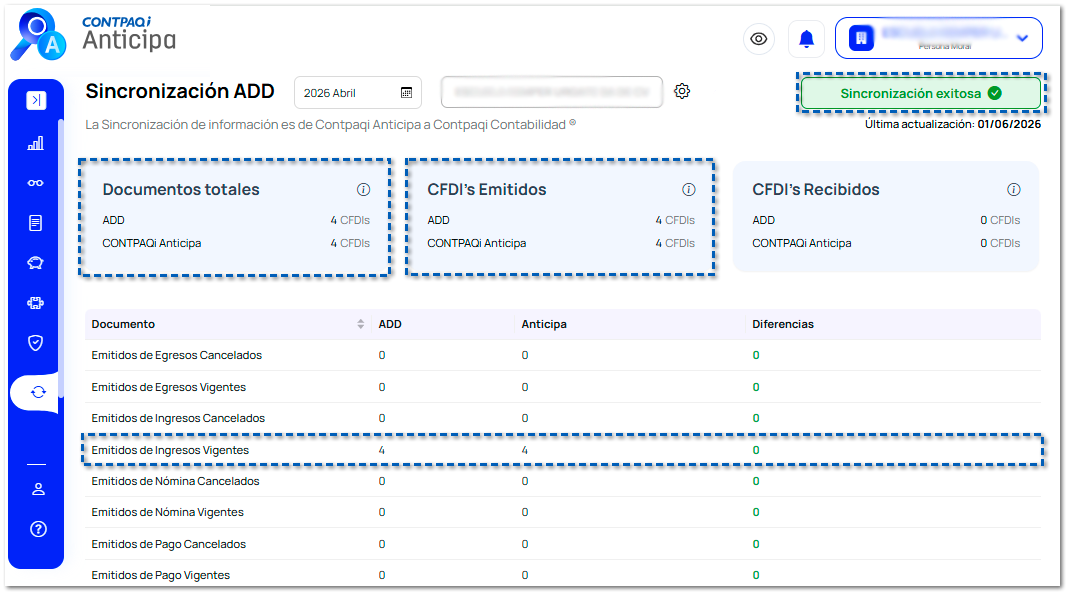Open the puzzle piece icon in sidebar
Image resolution: width=1069 pixels, height=595 pixels.
(35, 303)
